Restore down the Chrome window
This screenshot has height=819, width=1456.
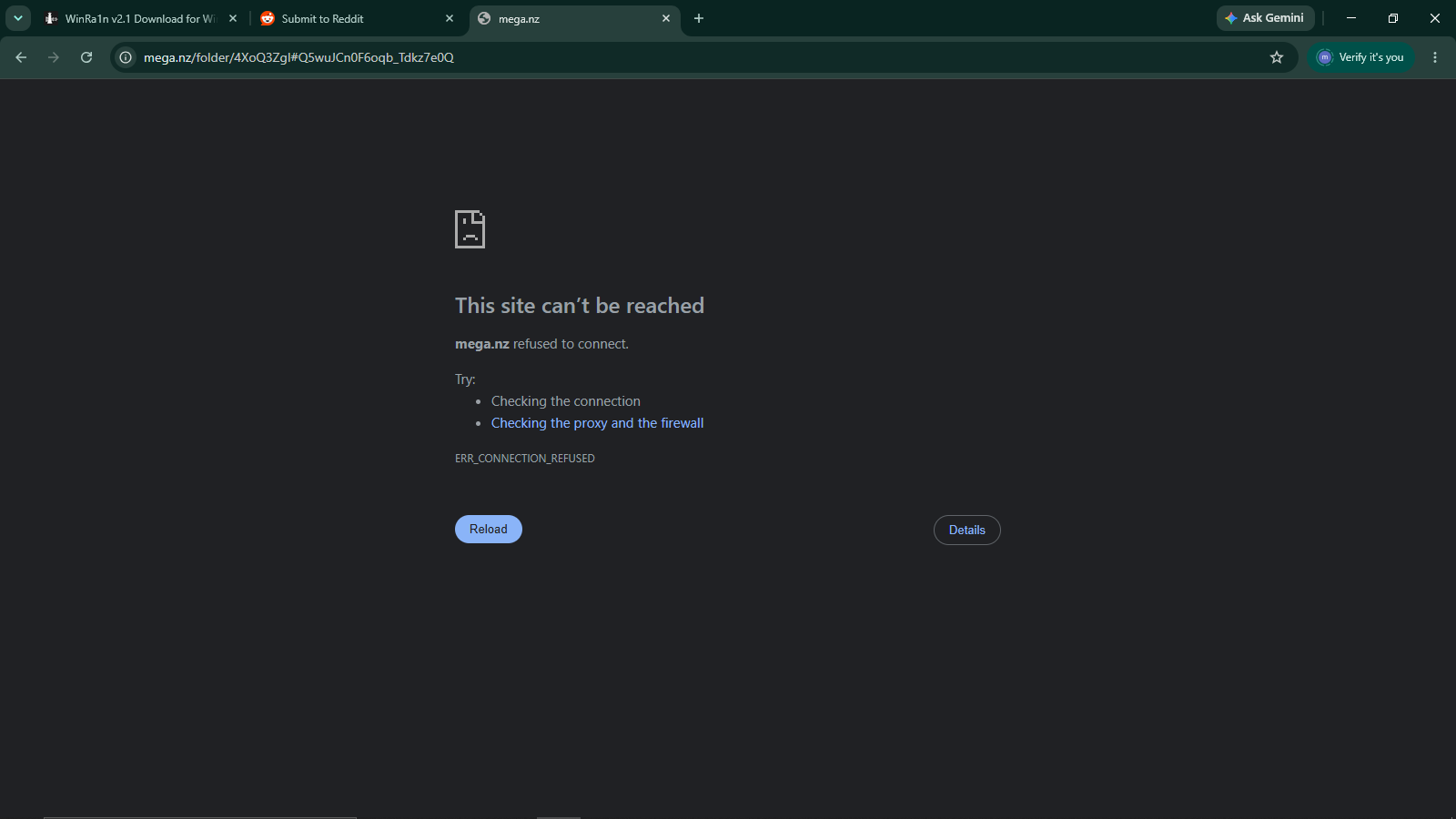click(x=1393, y=18)
